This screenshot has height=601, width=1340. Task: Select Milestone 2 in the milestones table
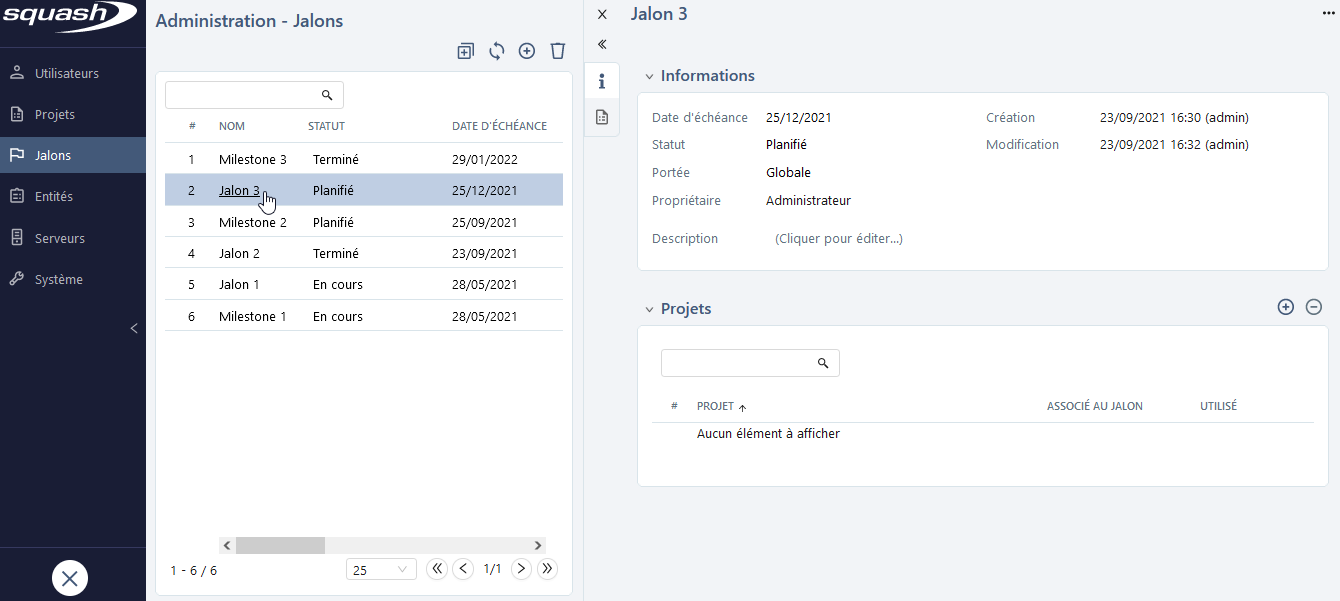click(x=252, y=221)
